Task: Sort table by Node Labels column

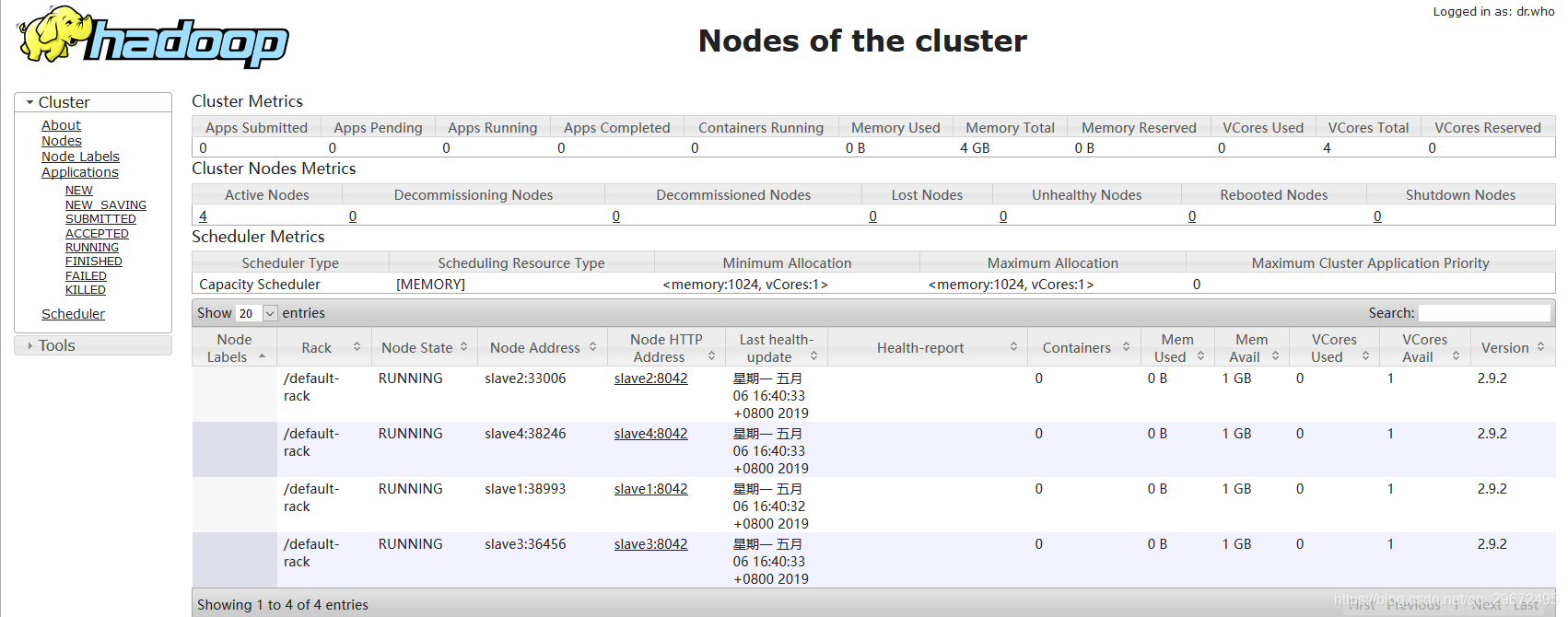Action: (234, 348)
